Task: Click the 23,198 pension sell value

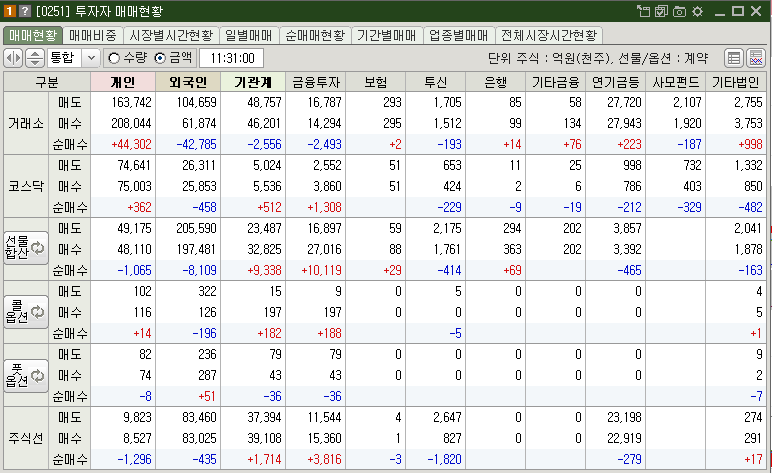Action: 624,417
